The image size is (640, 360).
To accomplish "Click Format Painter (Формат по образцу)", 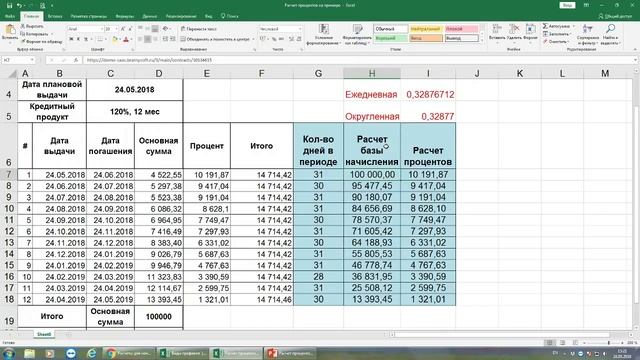I will click(41, 42).
